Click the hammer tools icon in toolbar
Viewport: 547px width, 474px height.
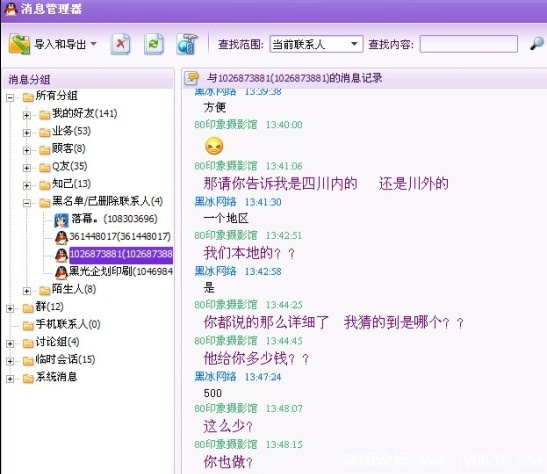click(187, 44)
